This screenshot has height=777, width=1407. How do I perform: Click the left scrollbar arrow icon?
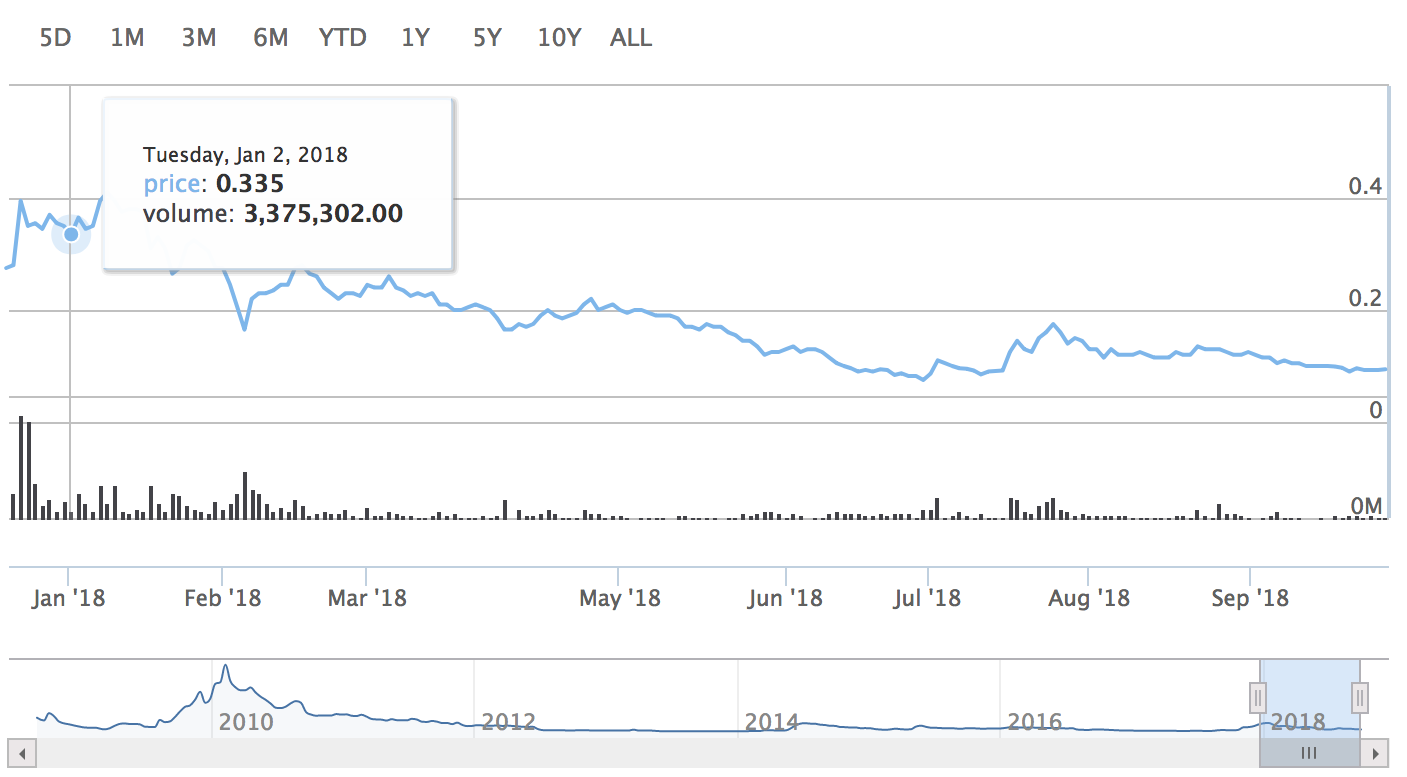[x=22, y=753]
